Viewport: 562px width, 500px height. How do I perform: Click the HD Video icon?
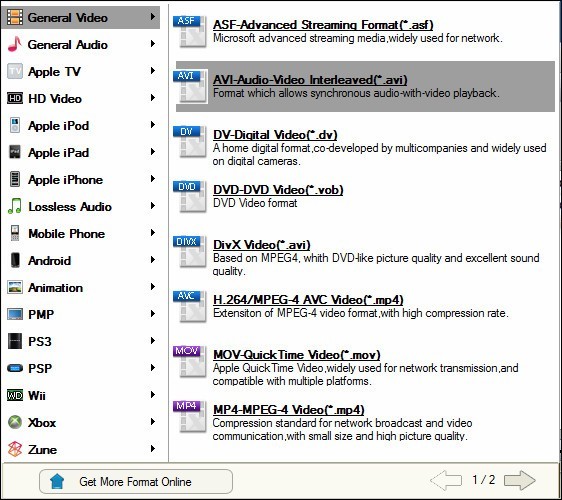(x=15, y=98)
